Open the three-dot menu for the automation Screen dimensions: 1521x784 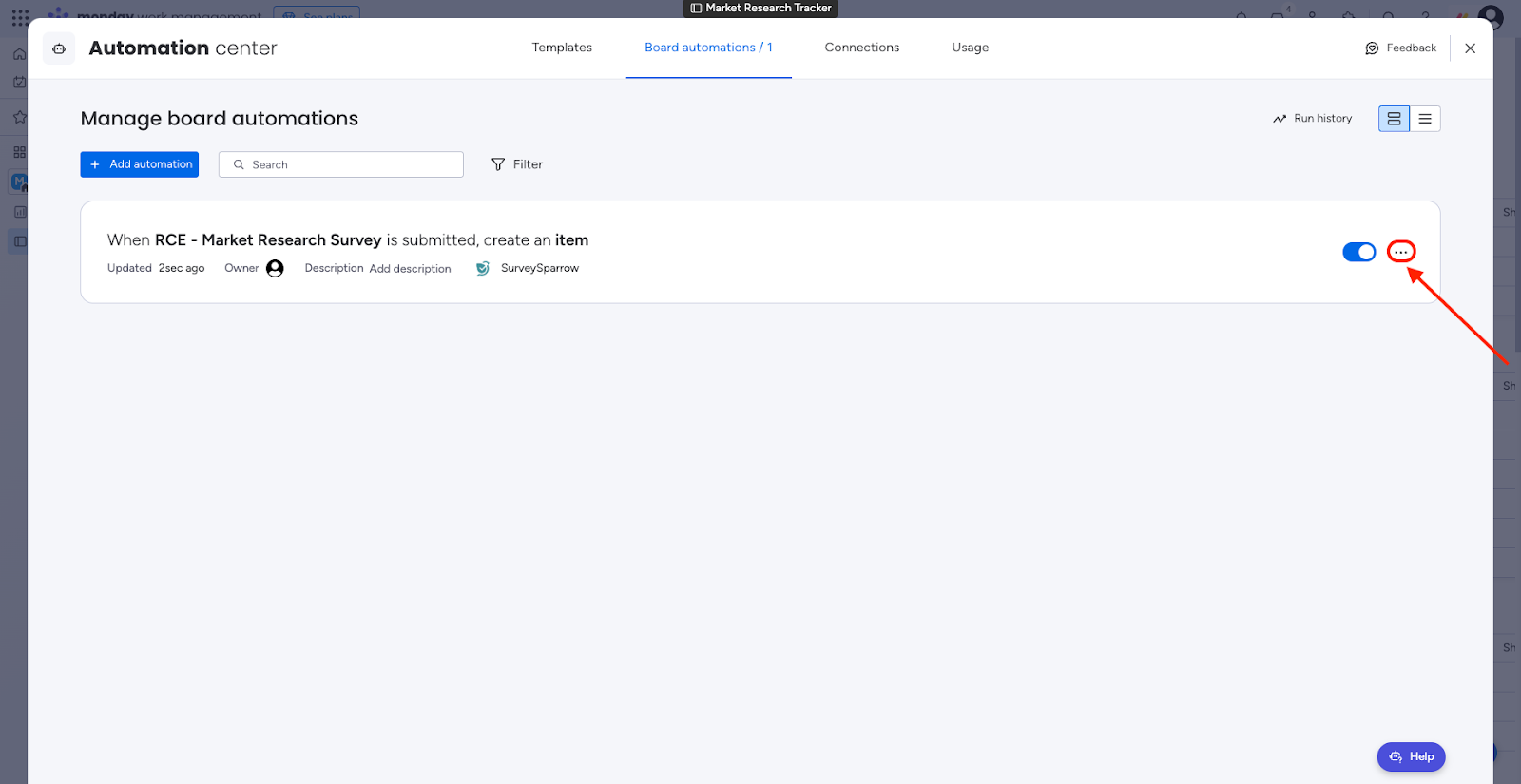pyautogui.click(x=1400, y=252)
